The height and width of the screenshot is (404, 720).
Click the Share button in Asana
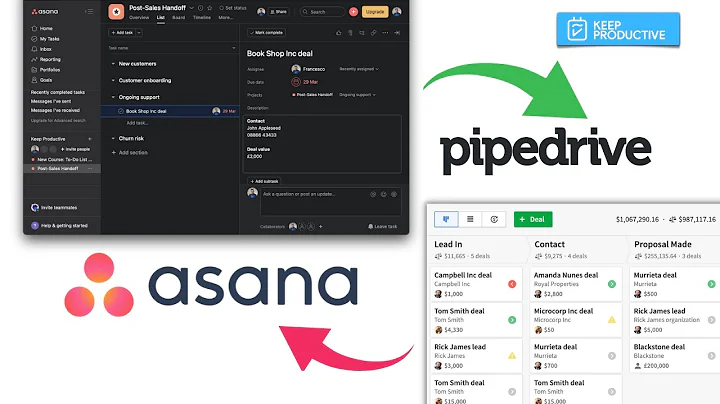coord(278,12)
